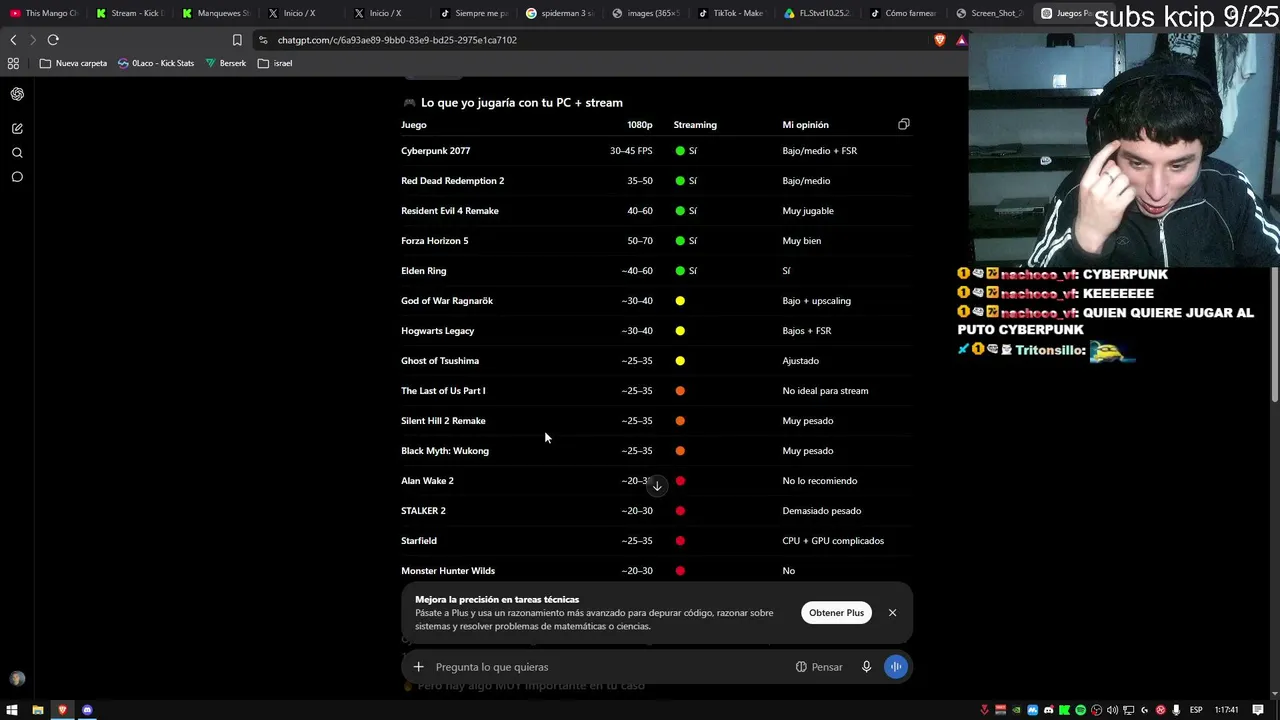
Task: Switch to the This Mango YouTube tab
Action: [44, 13]
